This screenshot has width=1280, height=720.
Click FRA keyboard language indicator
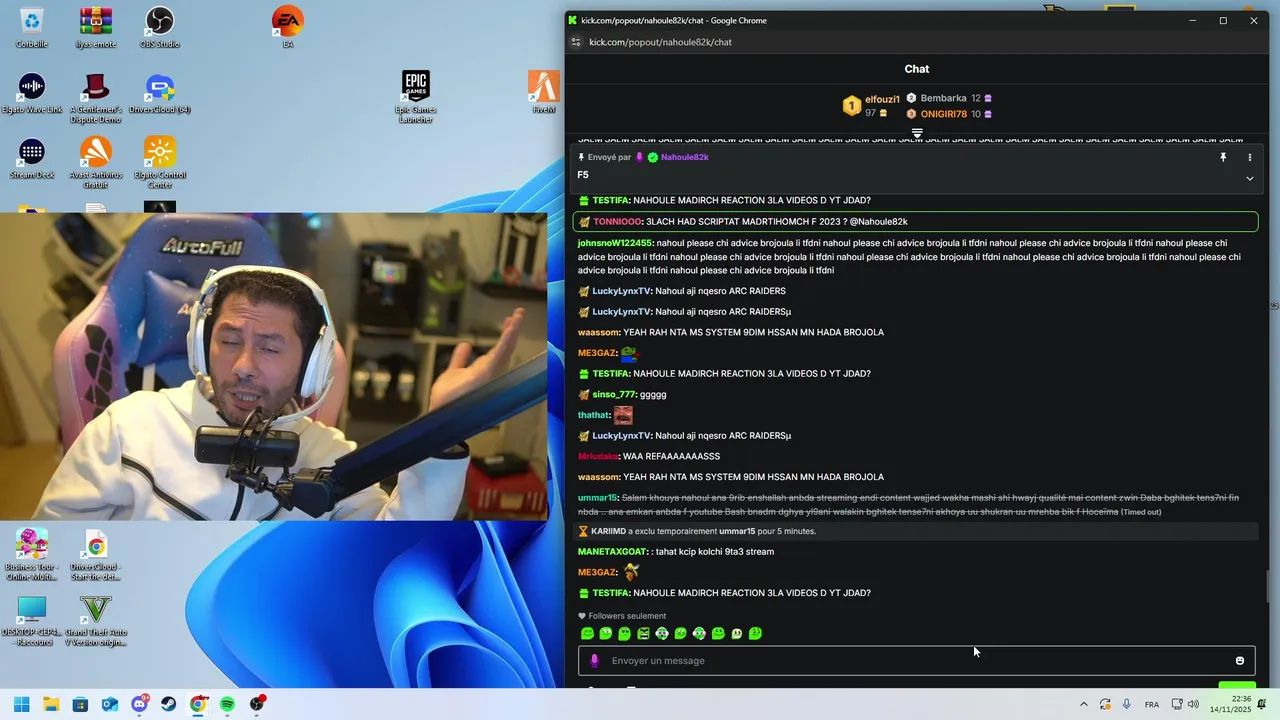[x=1152, y=704]
